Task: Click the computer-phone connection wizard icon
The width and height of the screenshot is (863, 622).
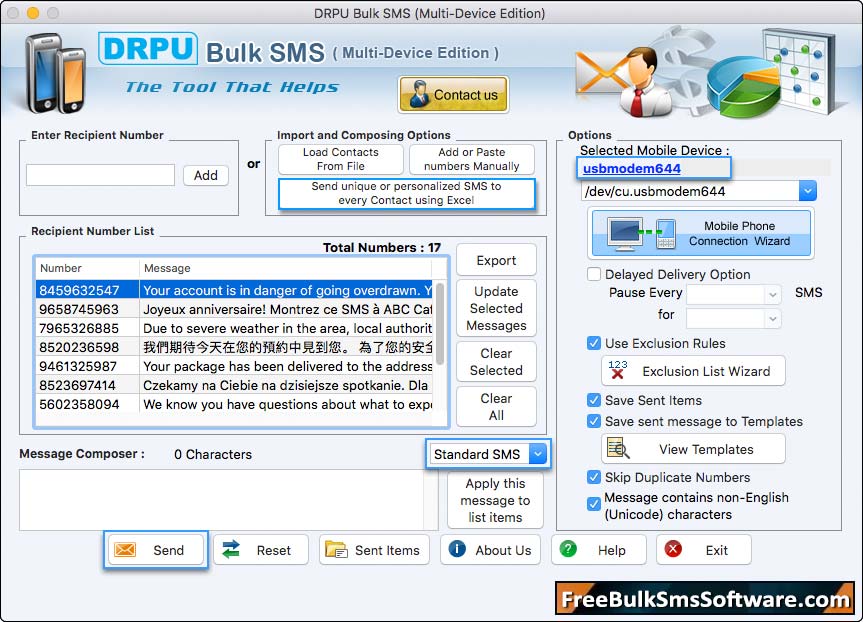Action: click(x=641, y=233)
